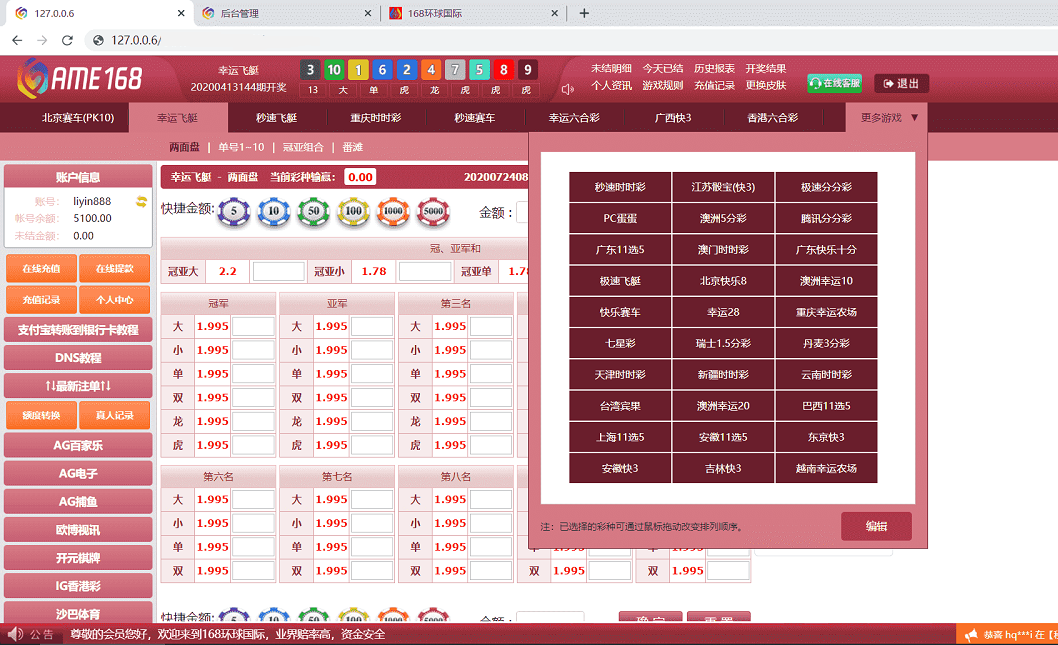Click the 退出 logout button
Image resolution: width=1058 pixels, height=645 pixels.
point(899,83)
